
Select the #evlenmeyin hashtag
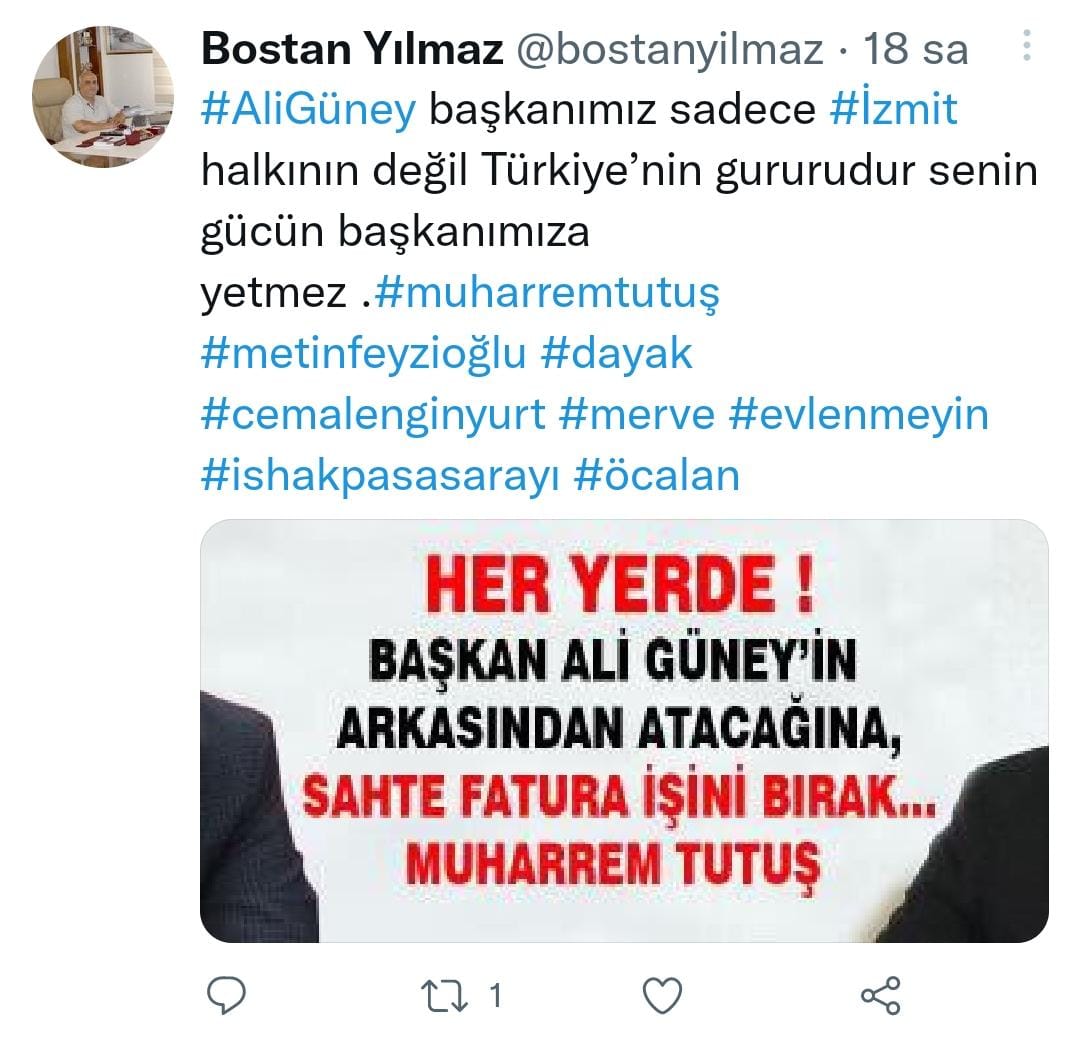[x=859, y=415]
